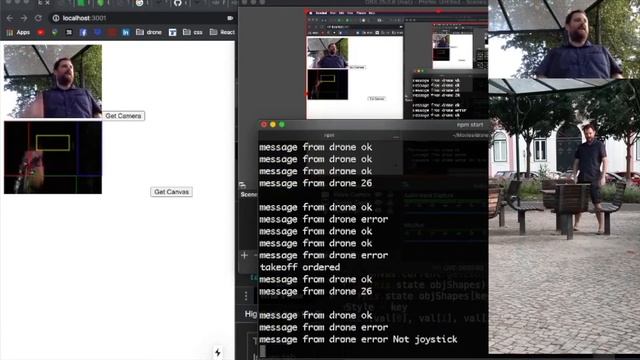Switch to the GitHub browser tab

click(178, 3)
